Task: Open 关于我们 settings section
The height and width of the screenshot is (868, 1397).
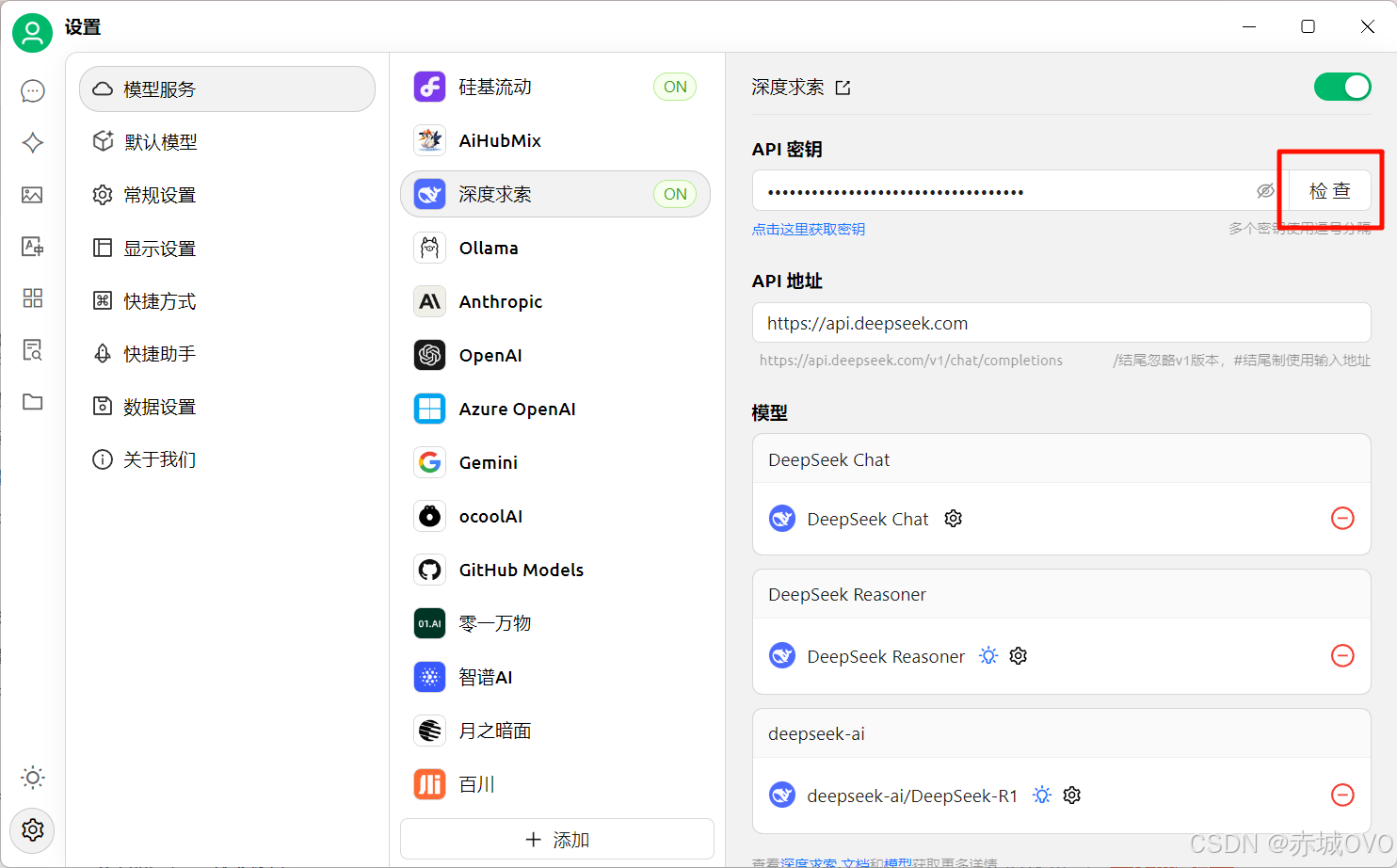Action: 227,458
